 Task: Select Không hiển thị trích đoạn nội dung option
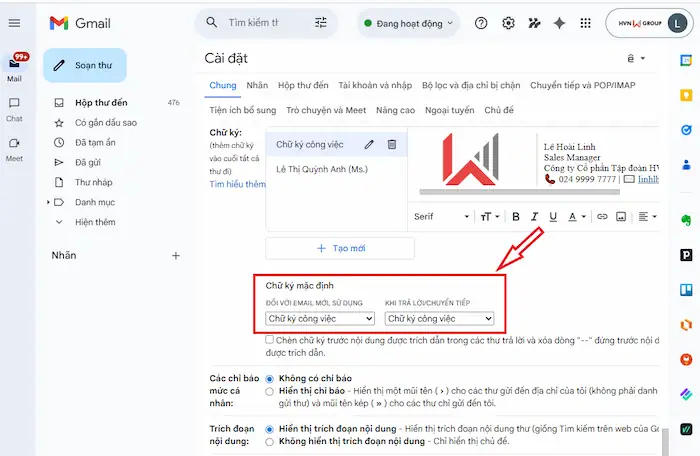[270, 441]
